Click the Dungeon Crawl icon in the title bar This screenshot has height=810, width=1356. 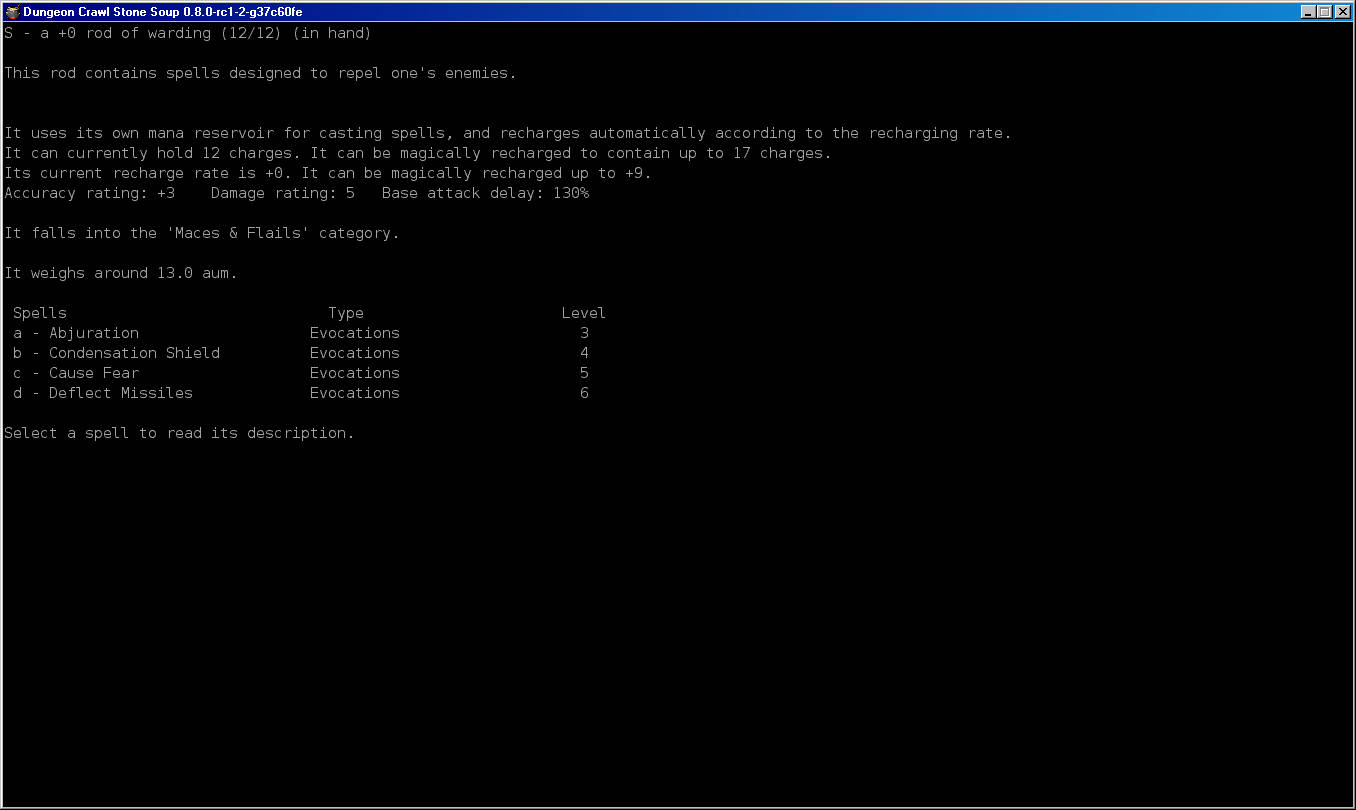pos(12,12)
